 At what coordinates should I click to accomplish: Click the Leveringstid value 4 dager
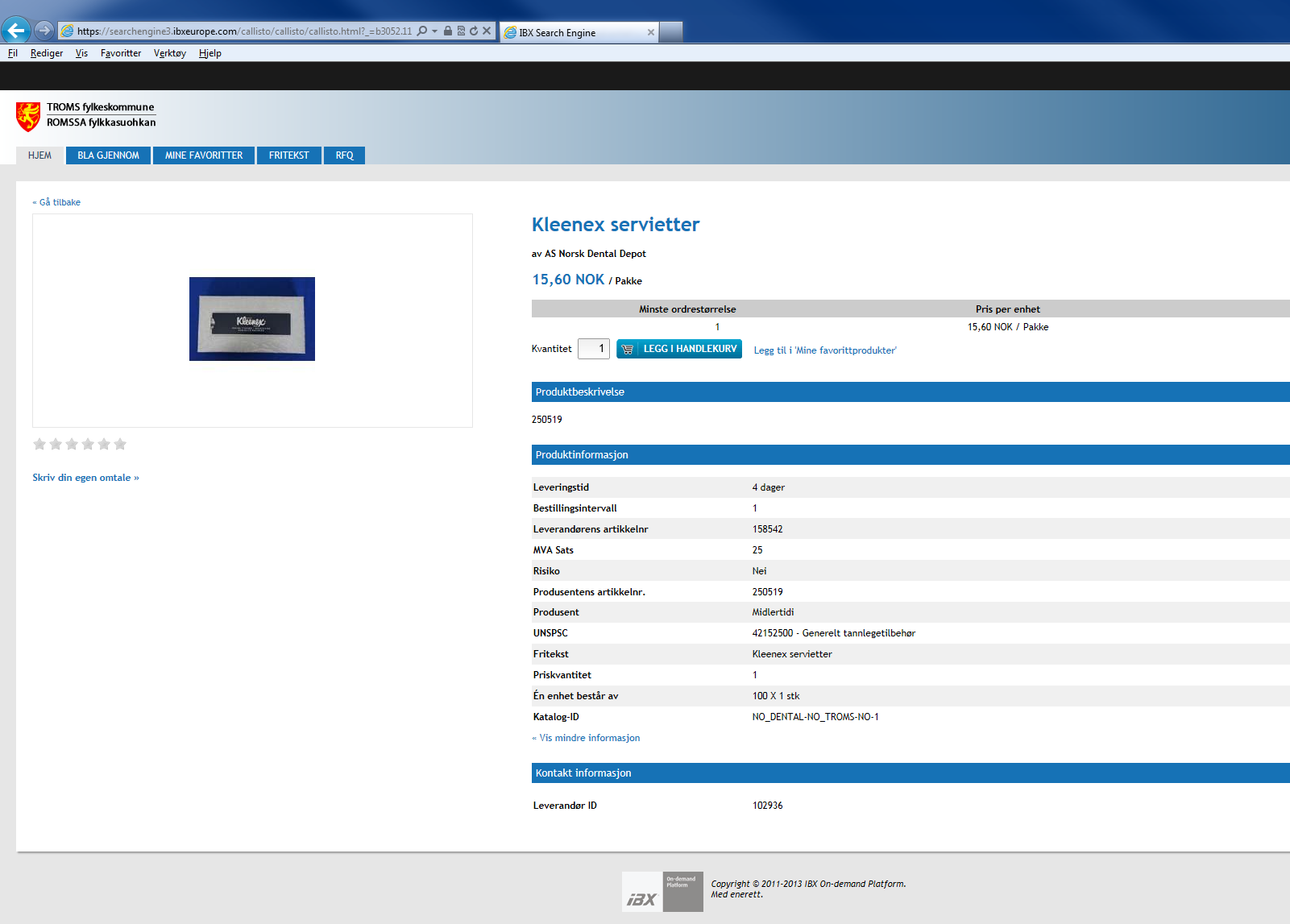(x=769, y=487)
